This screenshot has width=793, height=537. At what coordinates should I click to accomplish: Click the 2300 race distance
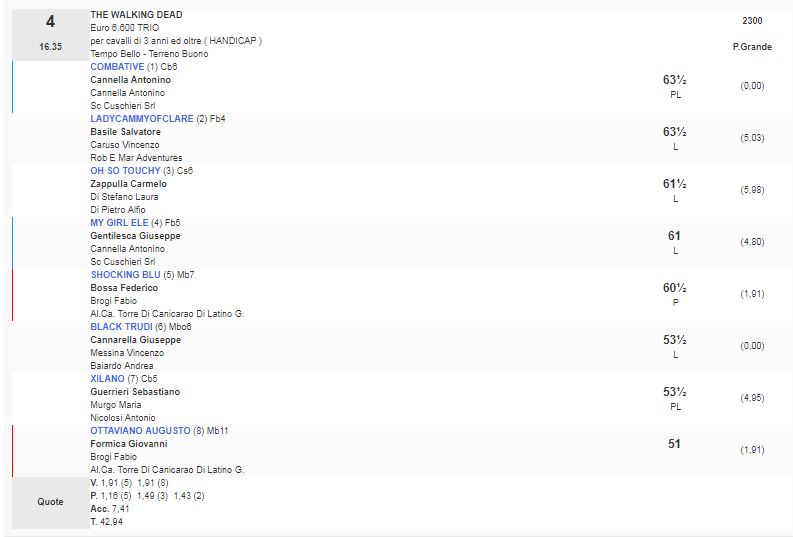(x=751, y=21)
